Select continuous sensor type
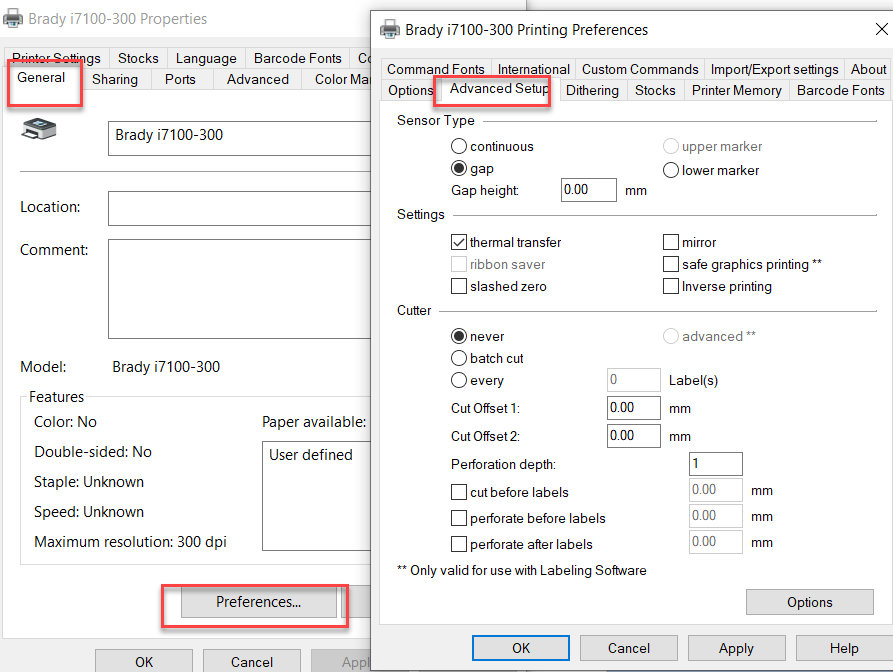This screenshot has width=893, height=672. pyautogui.click(x=459, y=146)
